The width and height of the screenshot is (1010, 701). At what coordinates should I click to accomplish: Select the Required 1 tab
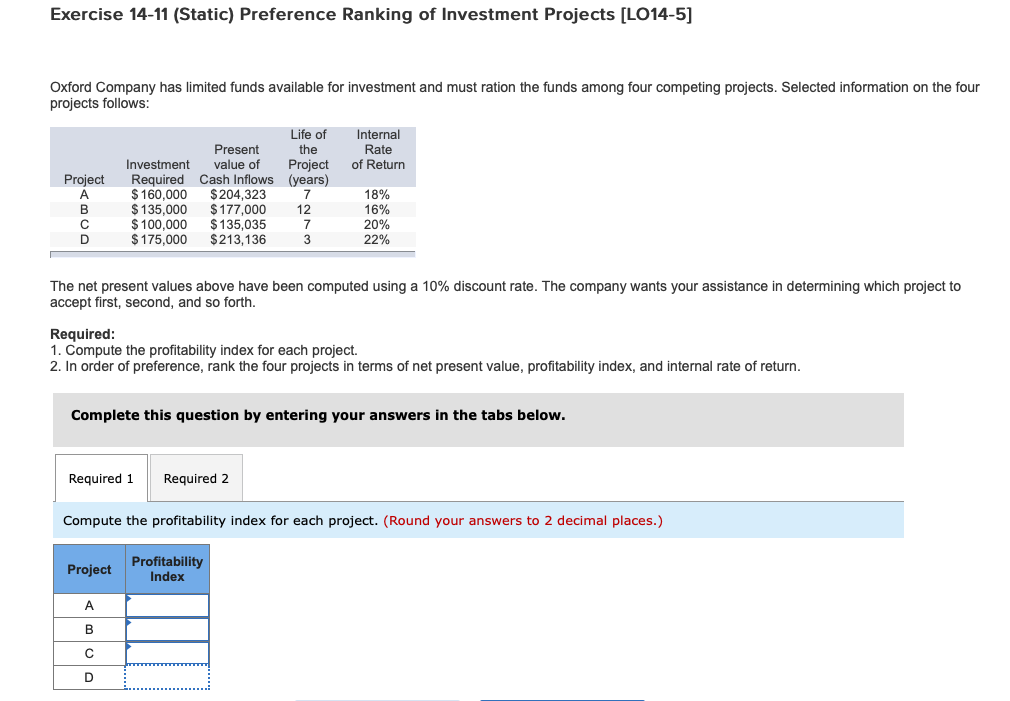coord(101,477)
